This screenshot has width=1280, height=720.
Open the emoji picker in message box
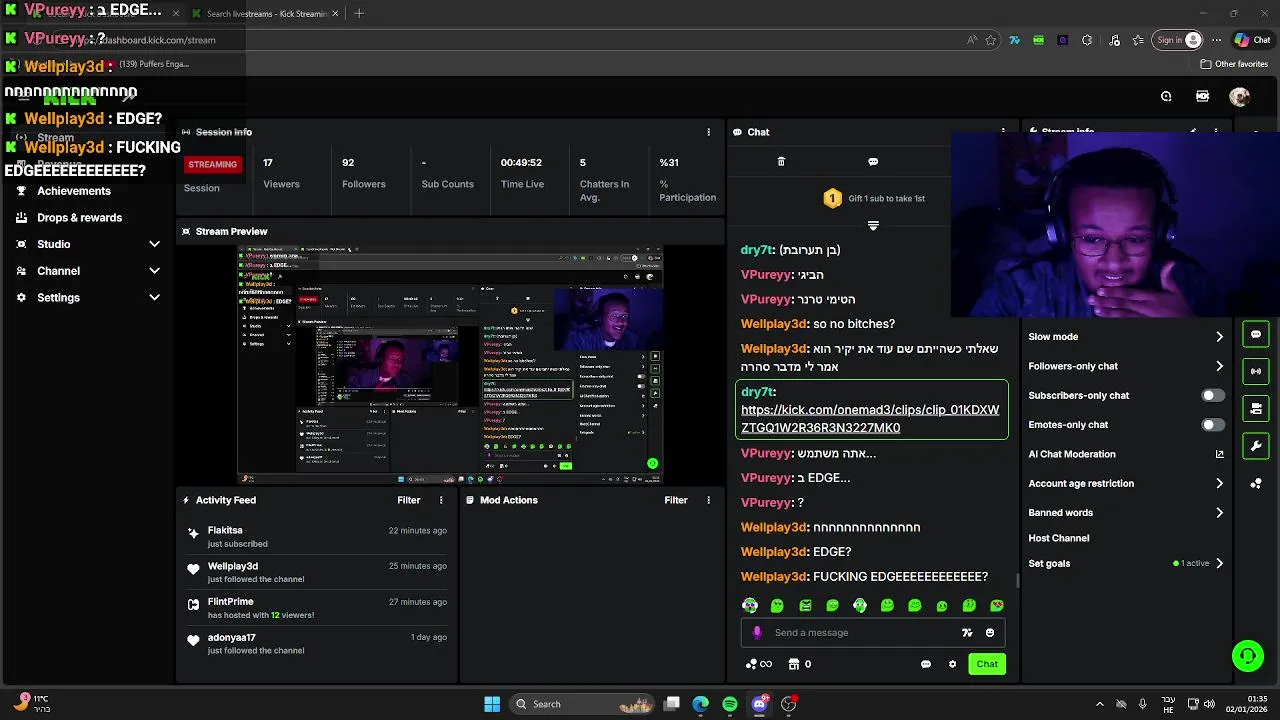click(990, 632)
